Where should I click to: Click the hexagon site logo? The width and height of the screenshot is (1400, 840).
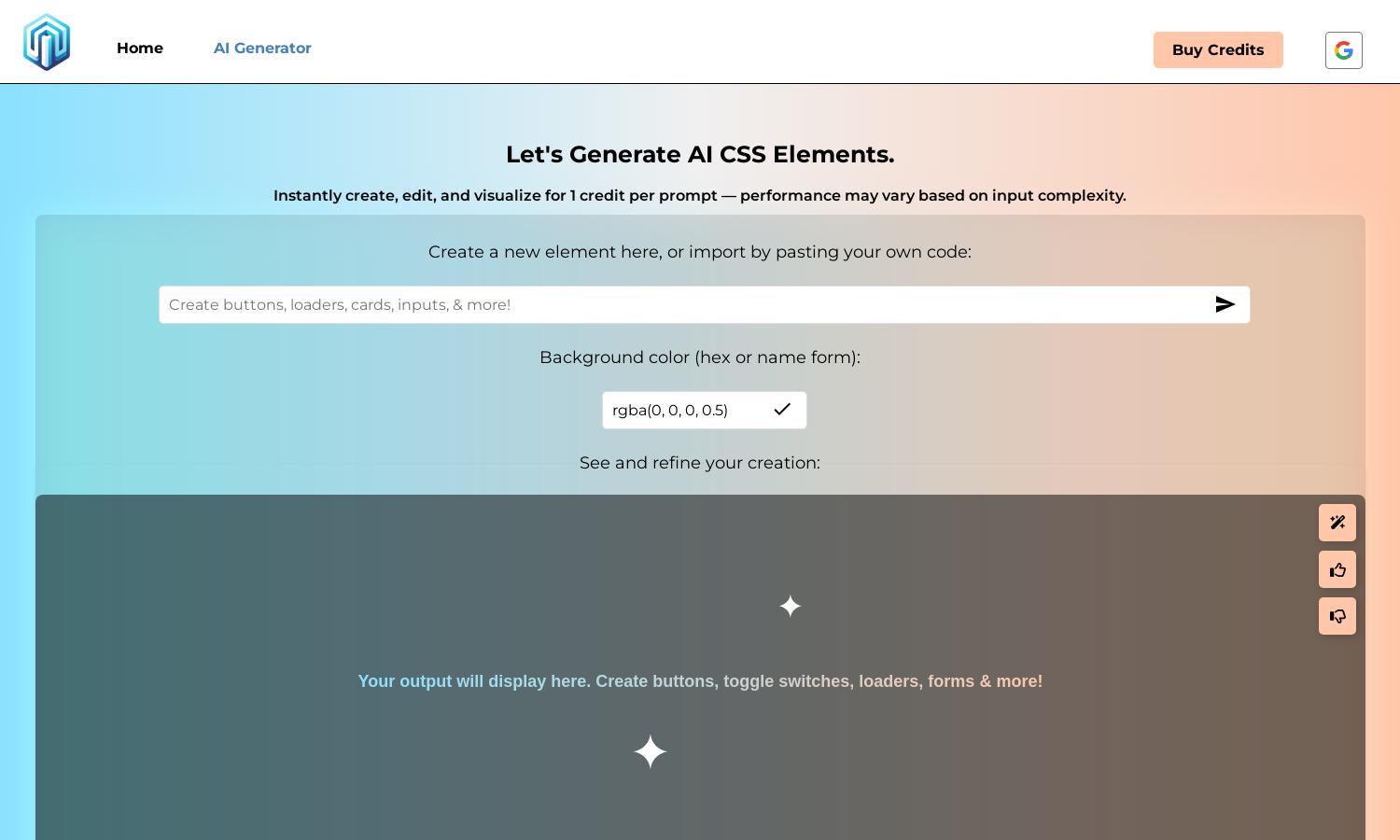tap(47, 42)
